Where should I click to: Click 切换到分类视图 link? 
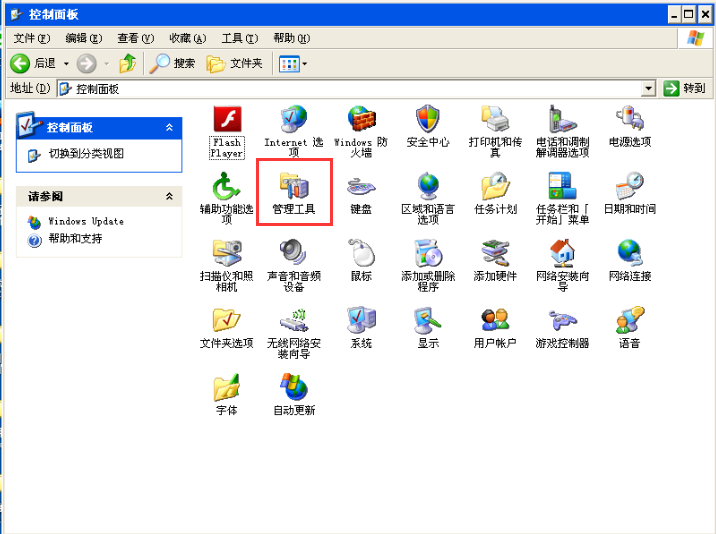click(86, 154)
